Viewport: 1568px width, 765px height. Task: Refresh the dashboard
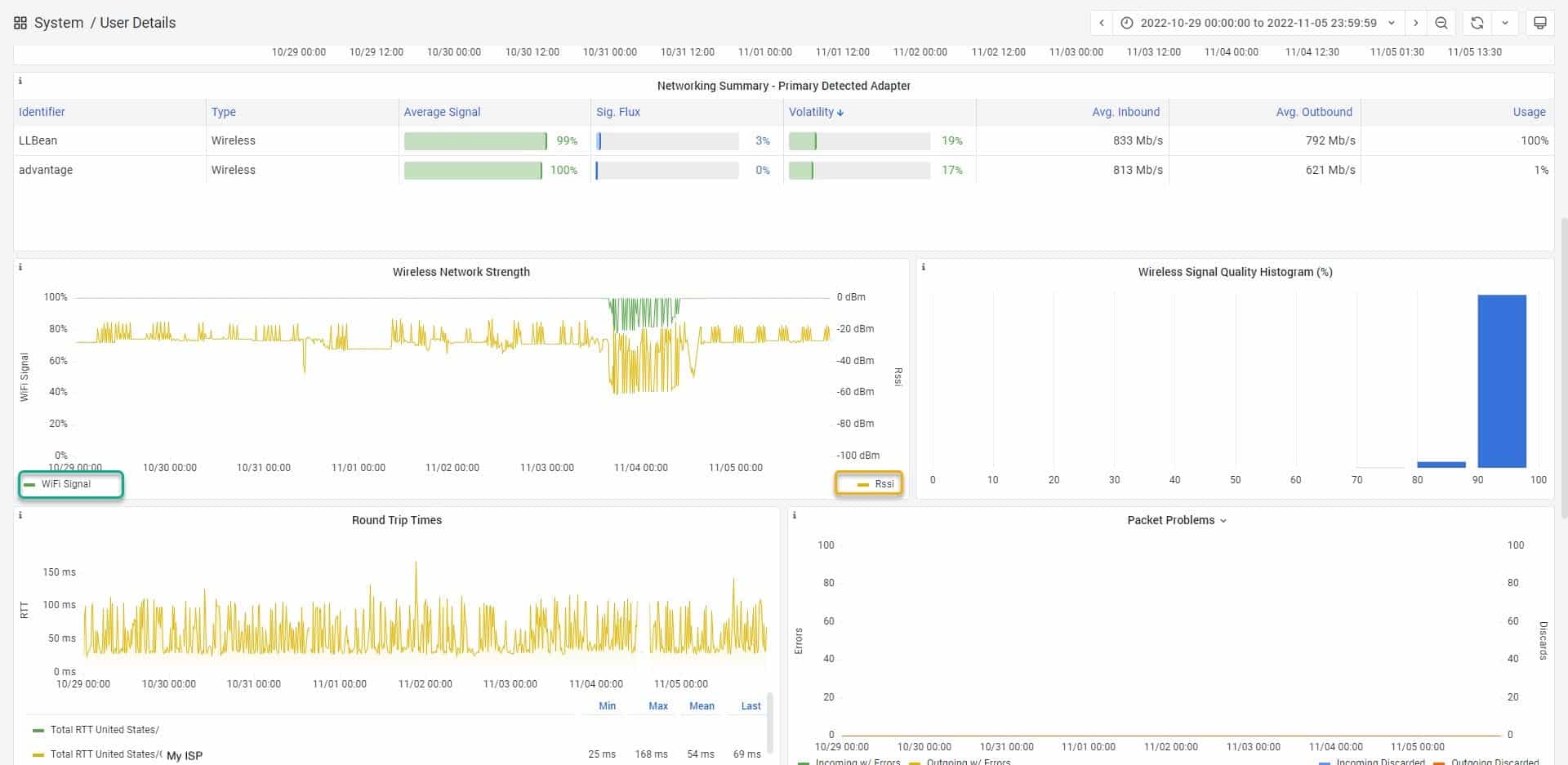(x=1477, y=23)
